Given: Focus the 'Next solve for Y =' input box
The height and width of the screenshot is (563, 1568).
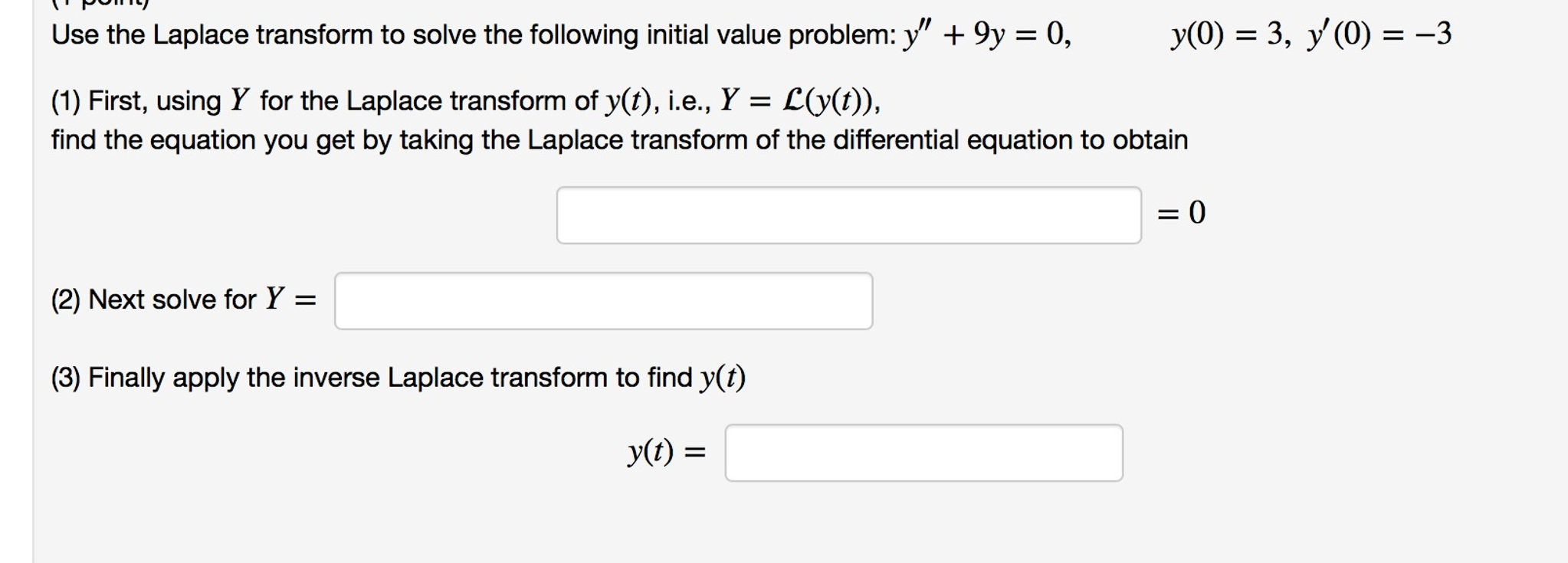Looking at the screenshot, I should click(603, 301).
